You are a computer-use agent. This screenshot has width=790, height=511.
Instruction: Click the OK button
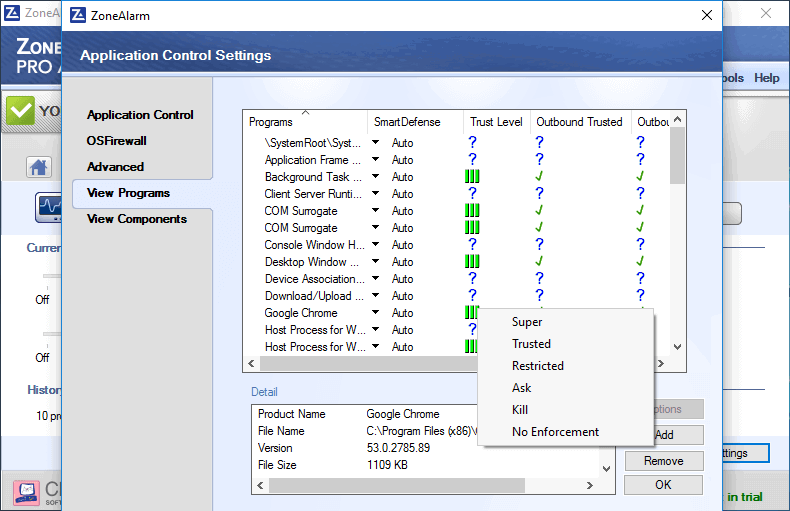click(x=664, y=485)
